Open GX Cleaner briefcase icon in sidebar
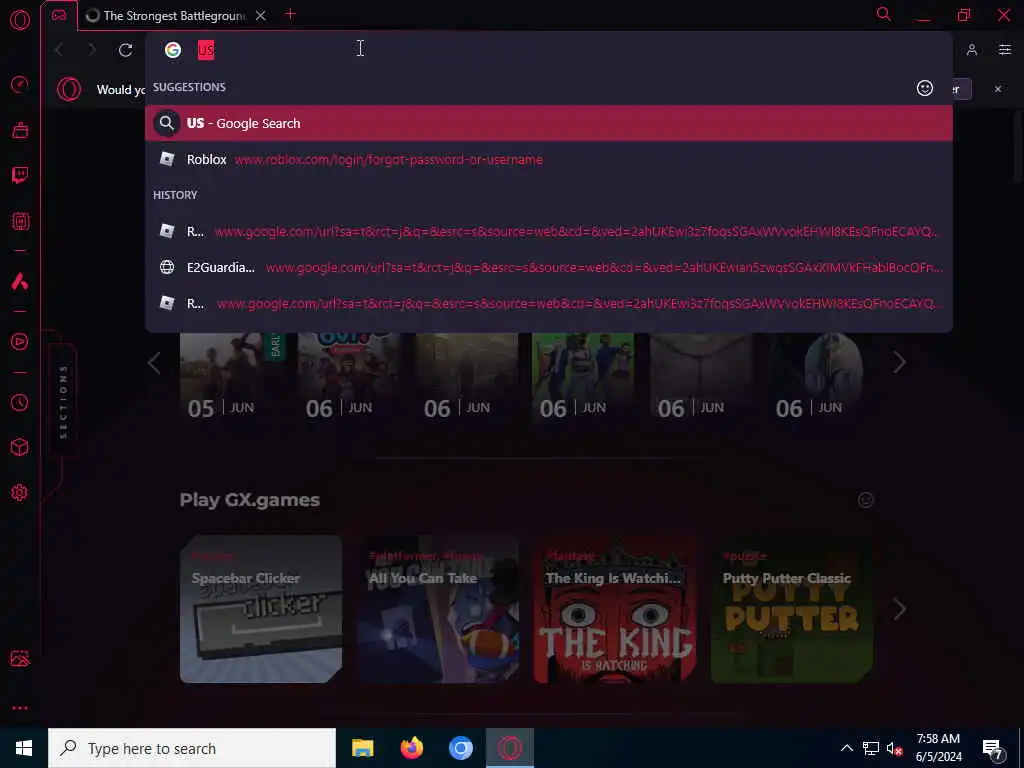 [x=20, y=130]
